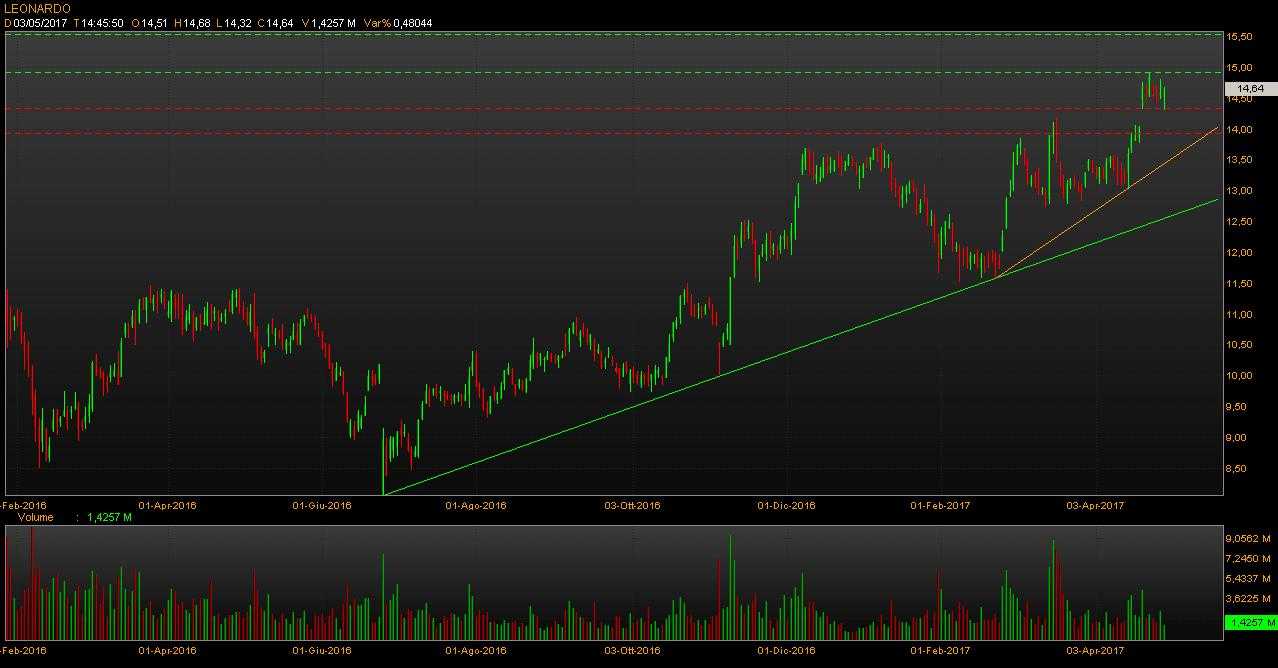
Task: Click the 14,00 price axis label
Action: [1240, 130]
